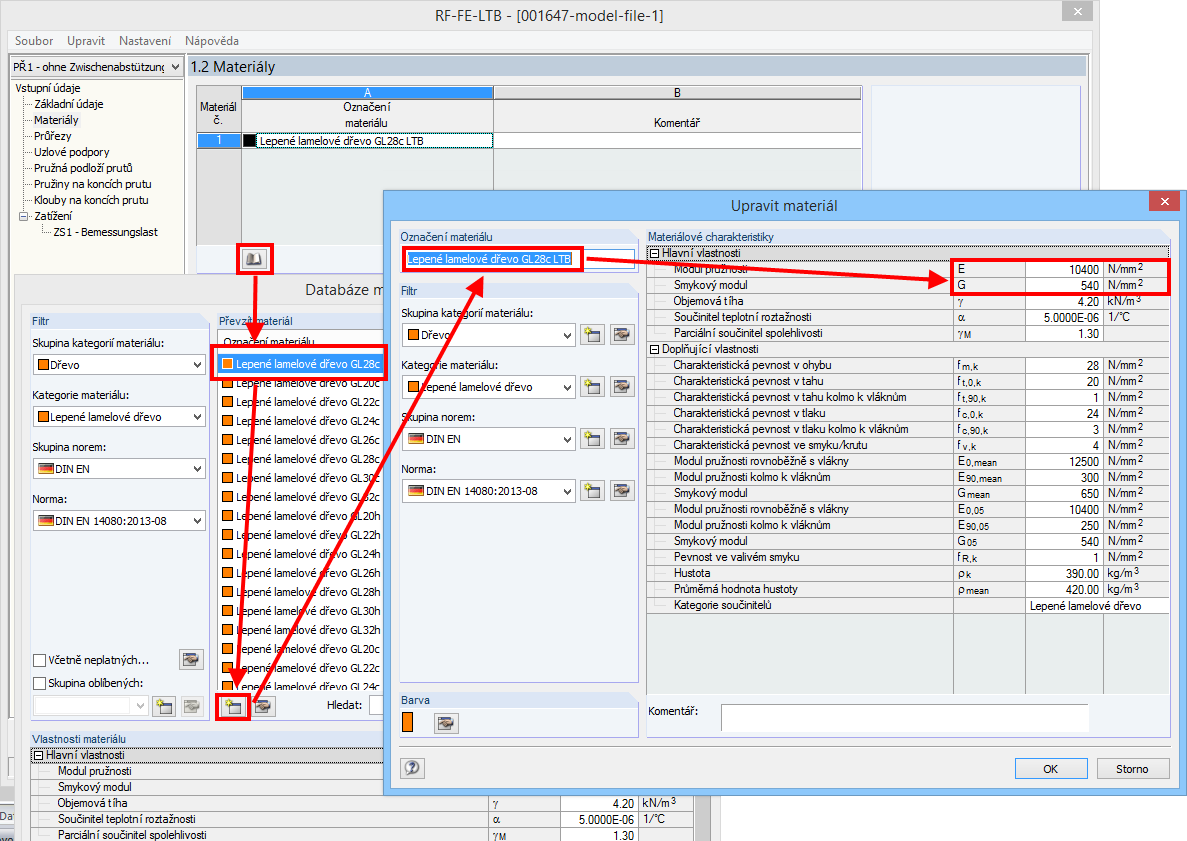The height and width of the screenshot is (841, 1187).
Task: Click edit icon beside Skupina norem in Upravit materiál
Action: [x=622, y=438]
